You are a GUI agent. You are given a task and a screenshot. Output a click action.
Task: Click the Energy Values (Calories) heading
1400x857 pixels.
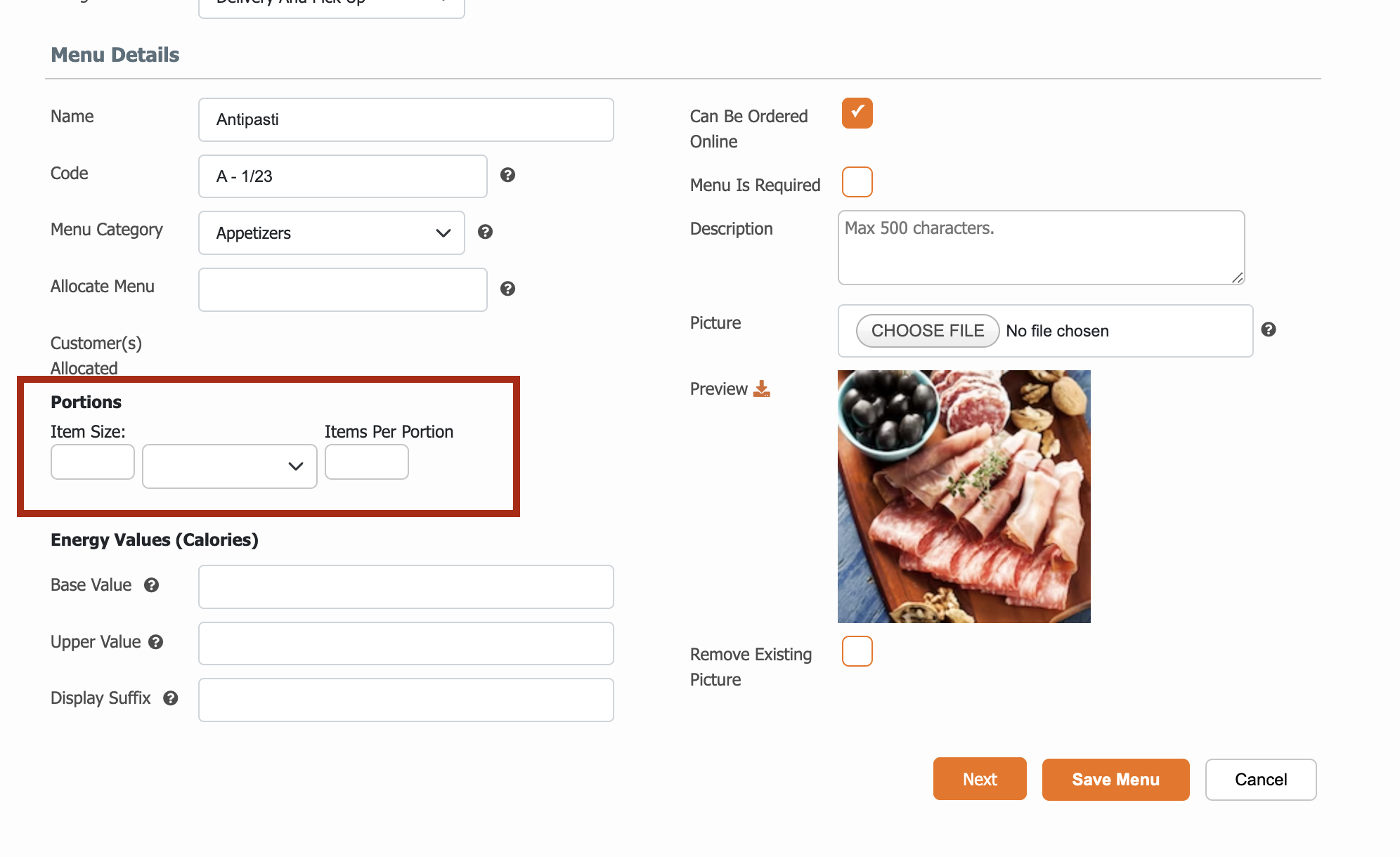[x=155, y=539]
